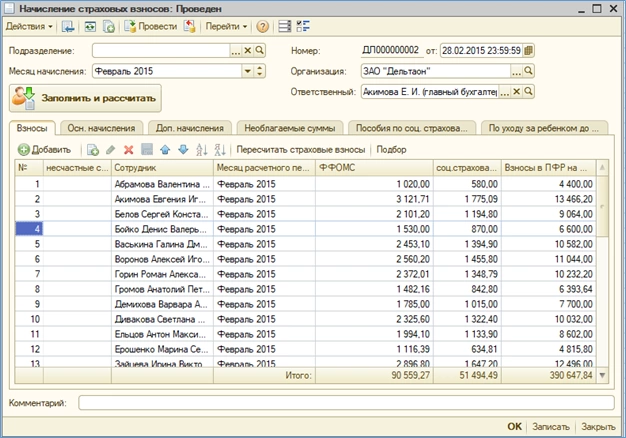Sort table rows ascending
This screenshot has height=438, width=626.
[202, 150]
